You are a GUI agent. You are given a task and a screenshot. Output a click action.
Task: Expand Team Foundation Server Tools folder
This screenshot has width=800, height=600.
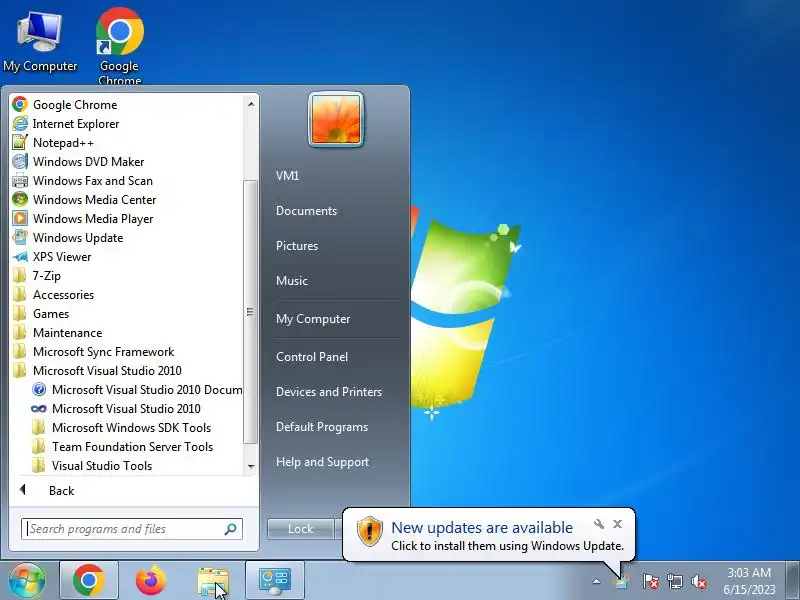(x=122, y=447)
